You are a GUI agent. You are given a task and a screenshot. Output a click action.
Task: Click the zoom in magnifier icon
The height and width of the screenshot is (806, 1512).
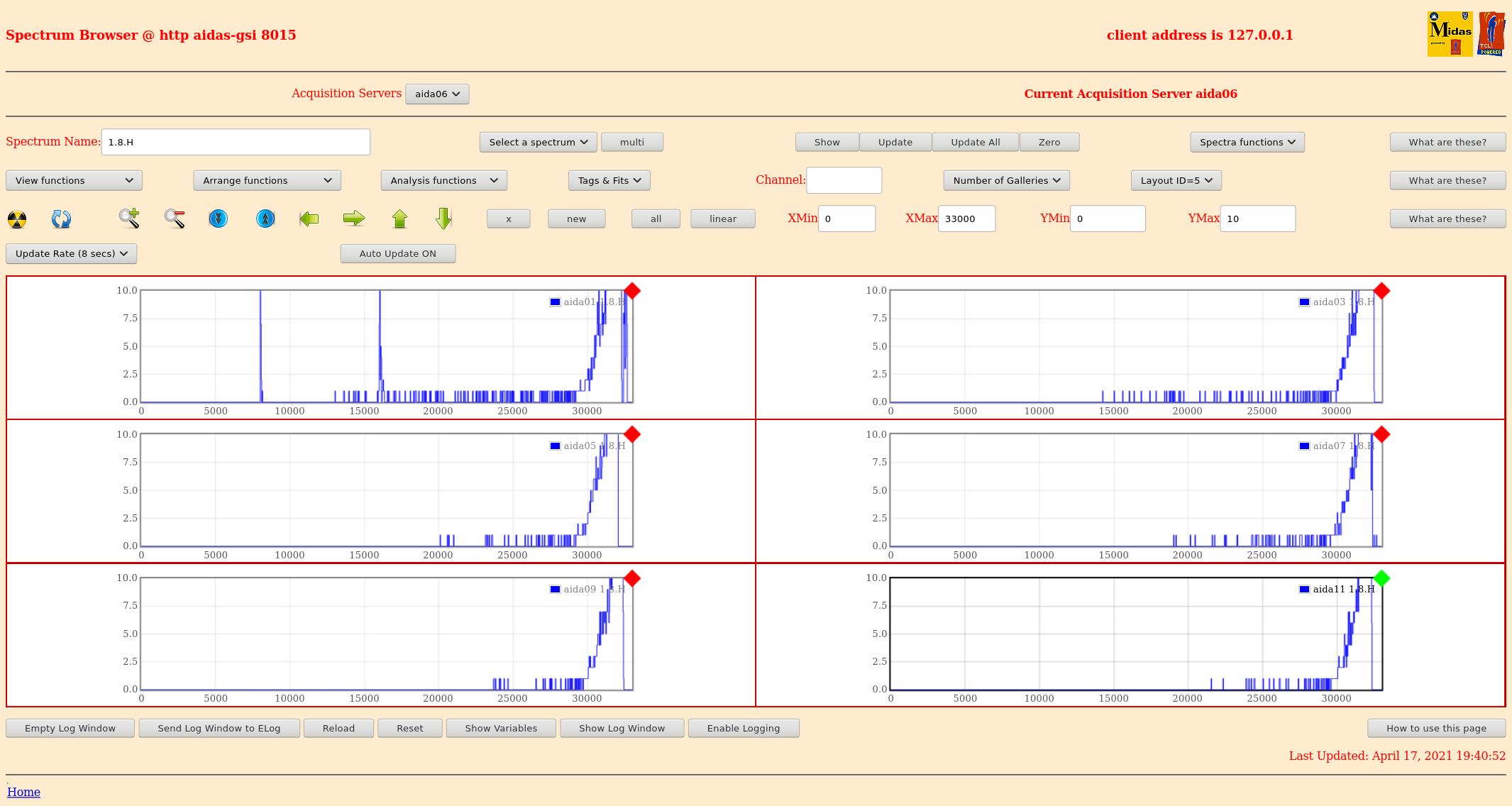click(128, 219)
